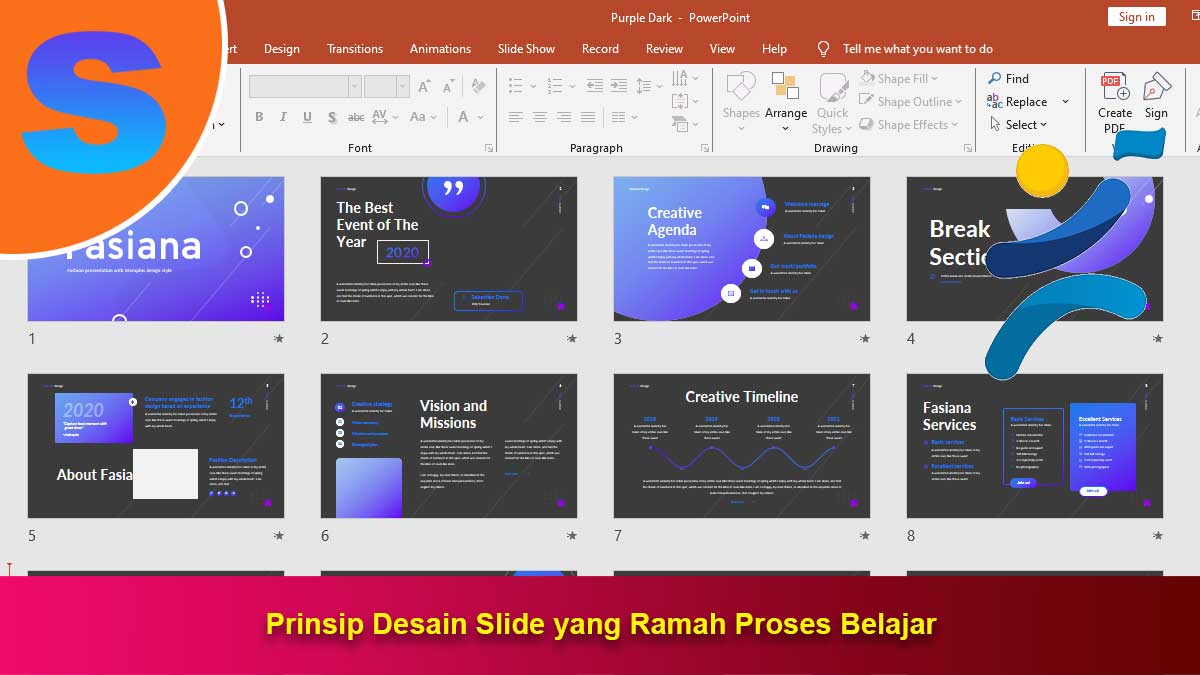Click the Increase Font Size icon
This screenshot has height=675, width=1200.
point(423,87)
